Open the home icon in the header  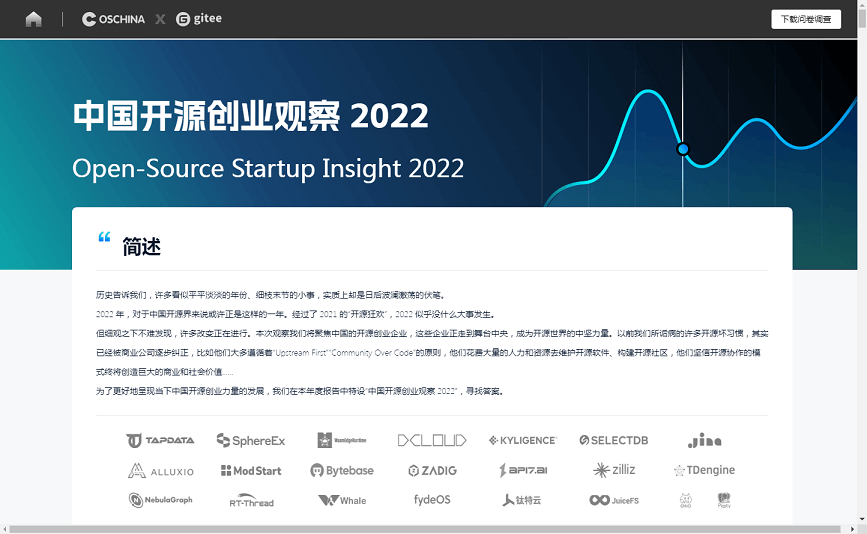pyautogui.click(x=34, y=19)
